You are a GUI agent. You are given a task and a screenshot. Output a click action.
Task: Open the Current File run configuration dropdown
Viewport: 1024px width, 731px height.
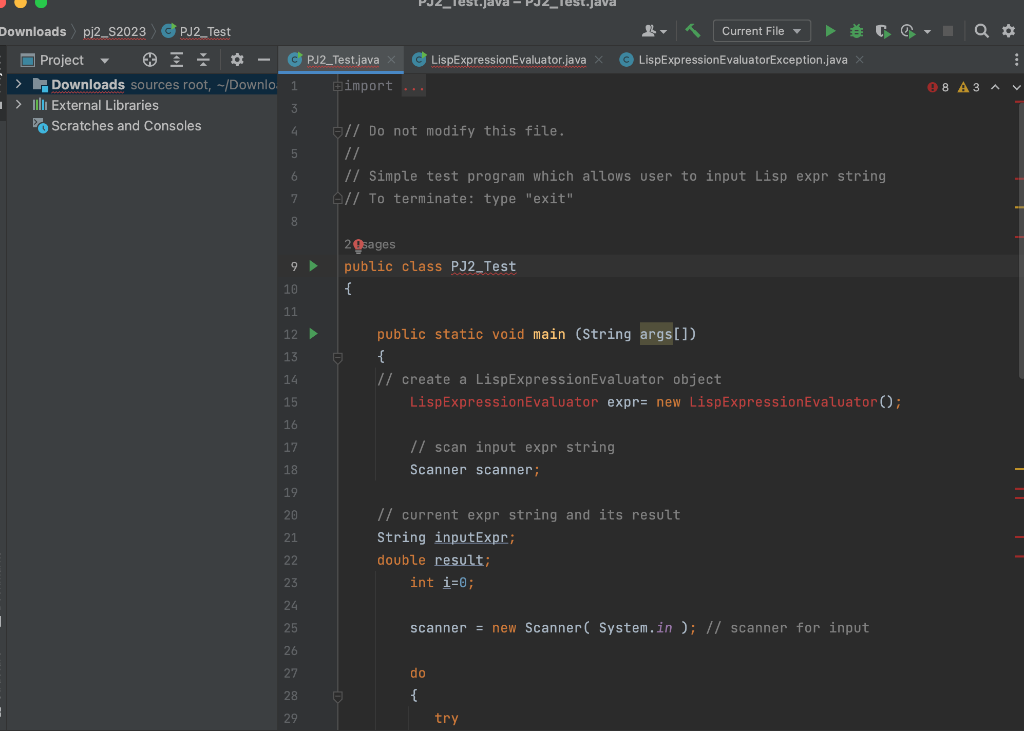click(x=761, y=31)
